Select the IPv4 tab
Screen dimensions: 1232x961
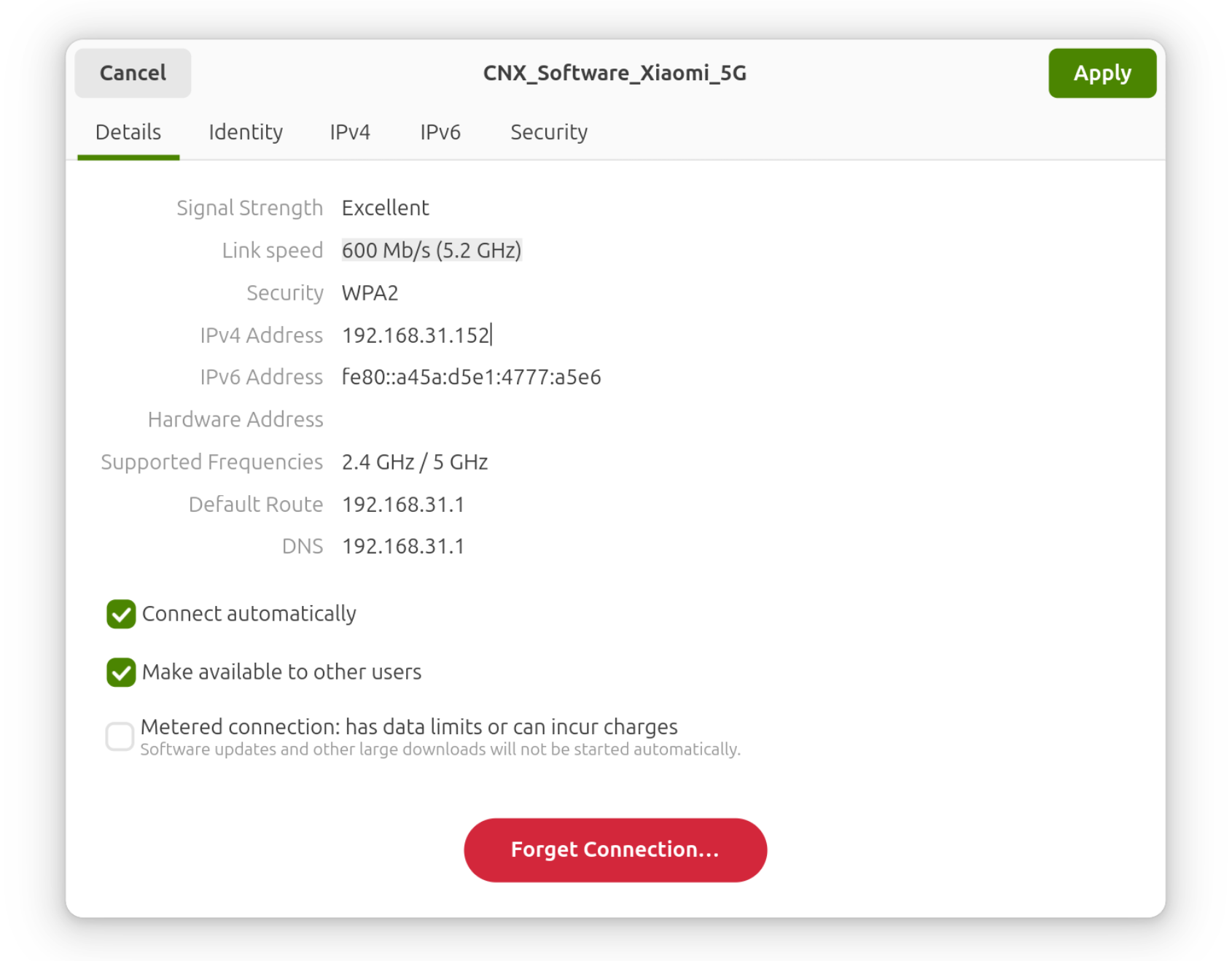pyautogui.click(x=350, y=132)
